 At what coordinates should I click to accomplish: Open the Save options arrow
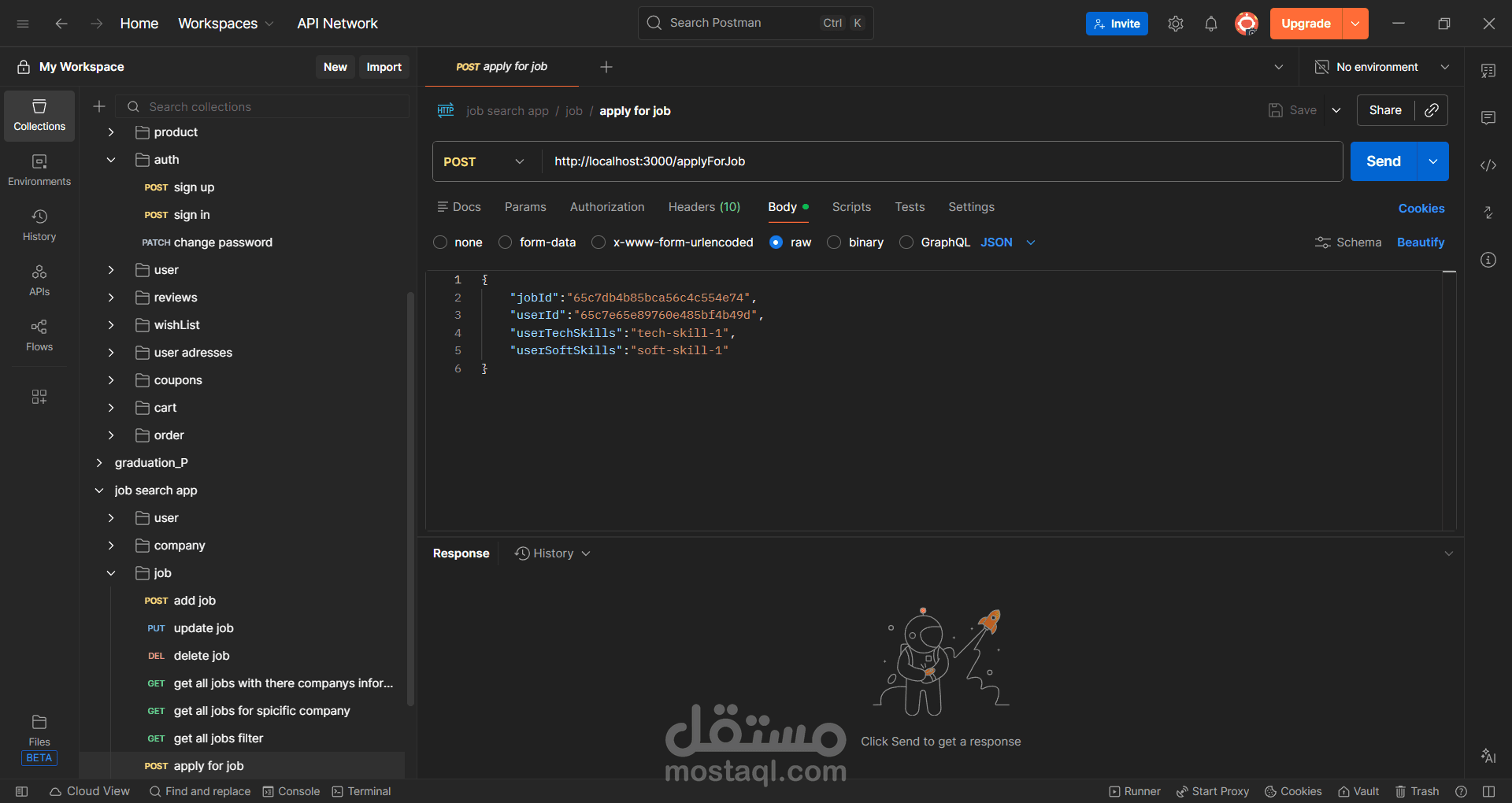(x=1336, y=110)
